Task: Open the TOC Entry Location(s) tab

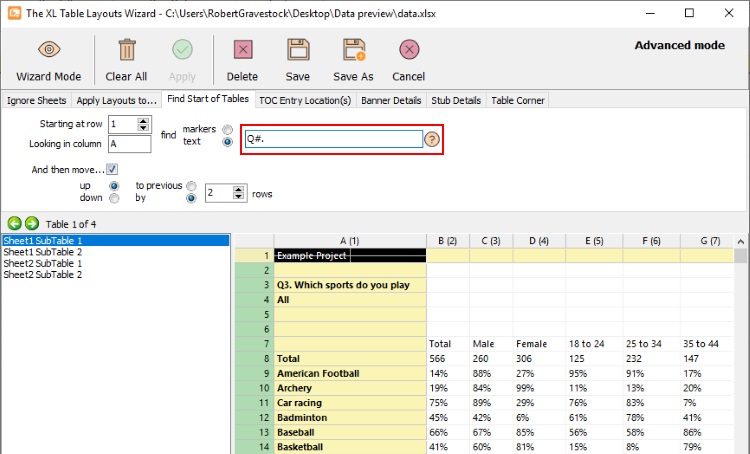Action: click(305, 100)
